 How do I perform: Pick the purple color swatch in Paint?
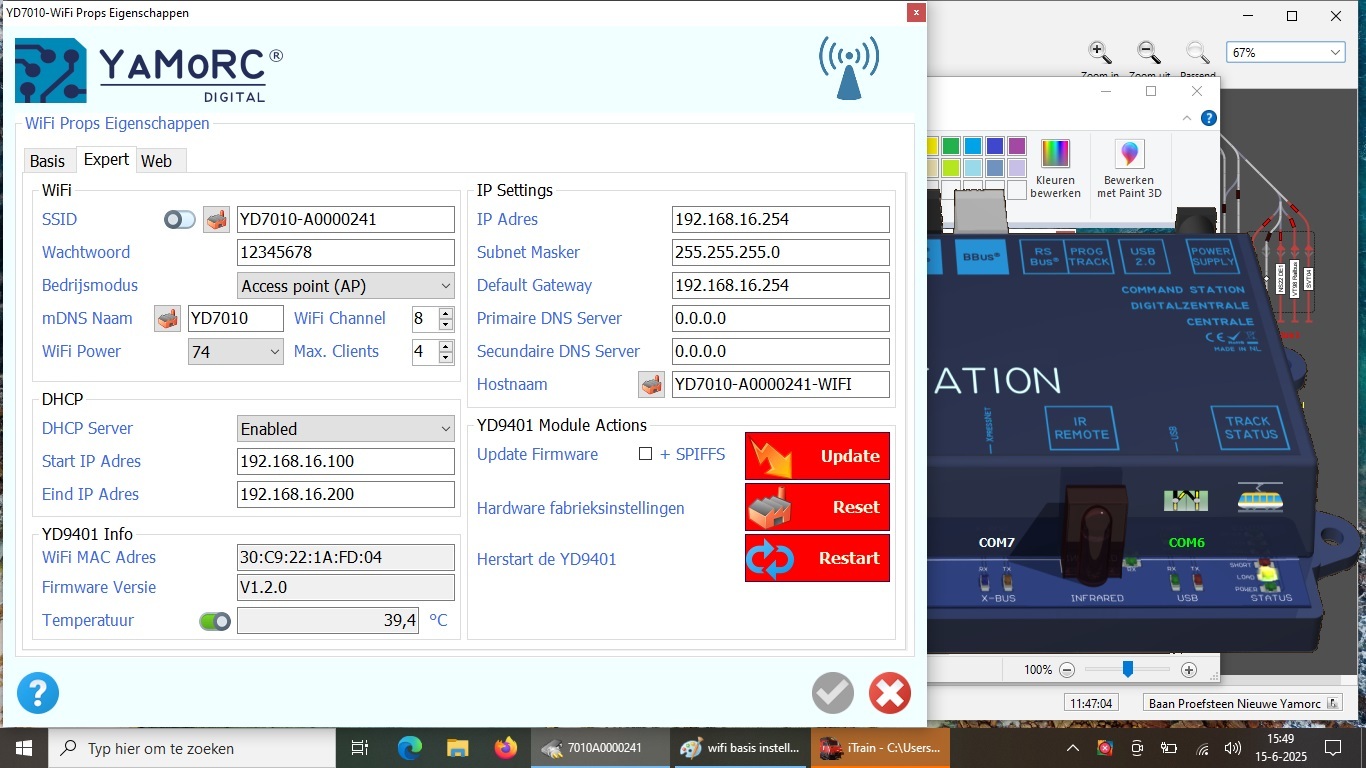[1017, 146]
